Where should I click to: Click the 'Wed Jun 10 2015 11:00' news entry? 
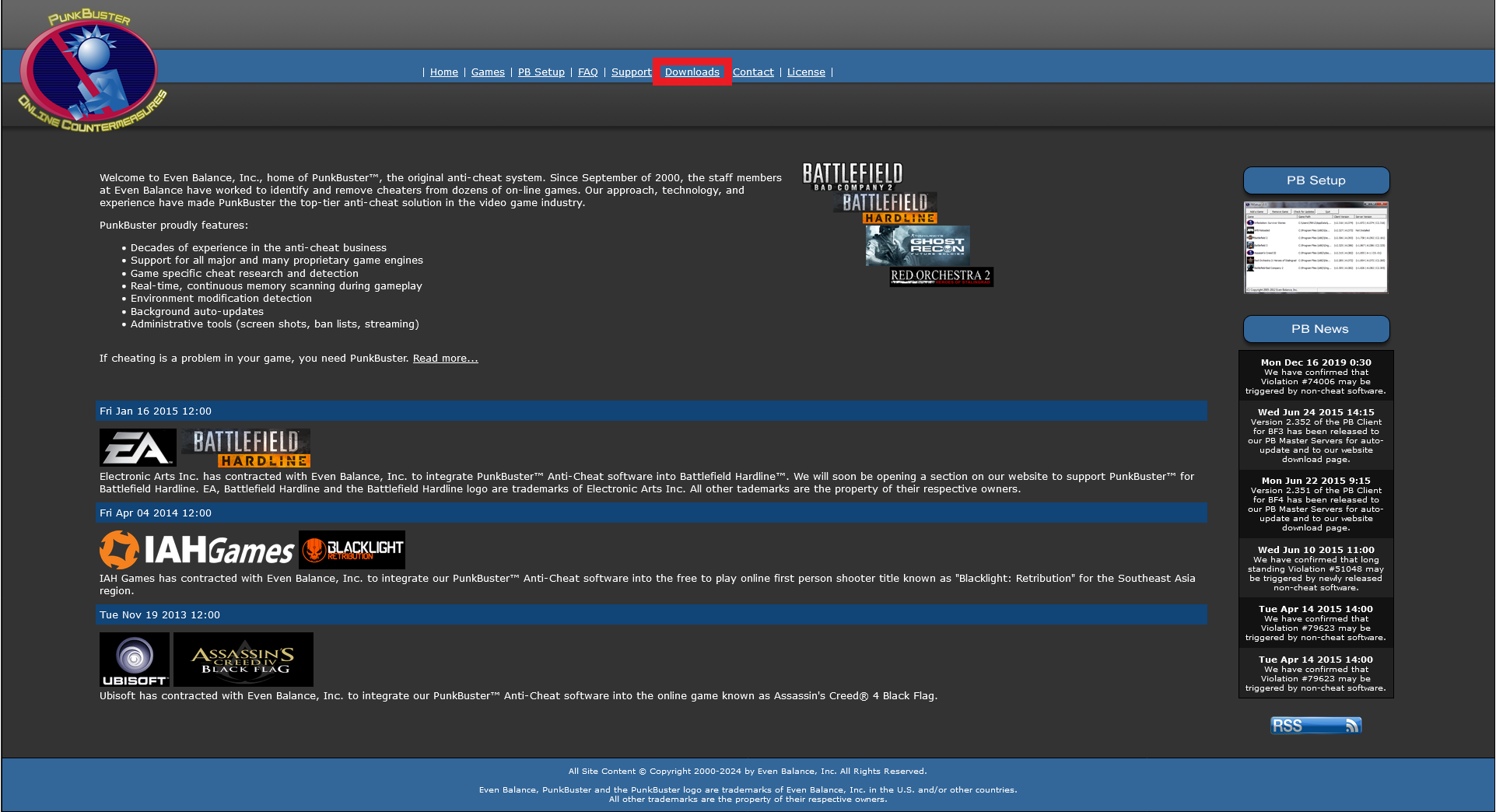[x=1316, y=569]
